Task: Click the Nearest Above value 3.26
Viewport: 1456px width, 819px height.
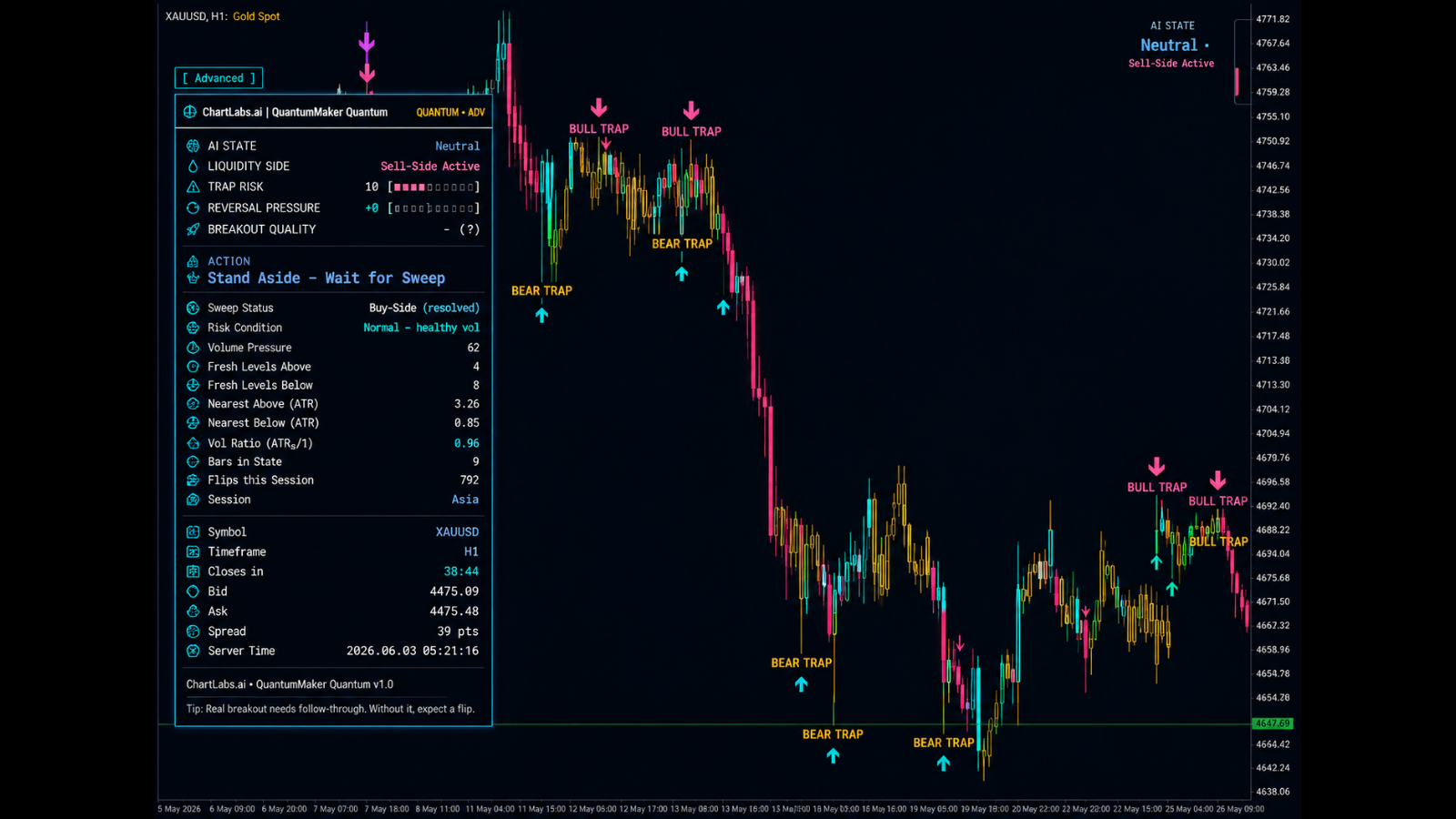Action: (467, 404)
